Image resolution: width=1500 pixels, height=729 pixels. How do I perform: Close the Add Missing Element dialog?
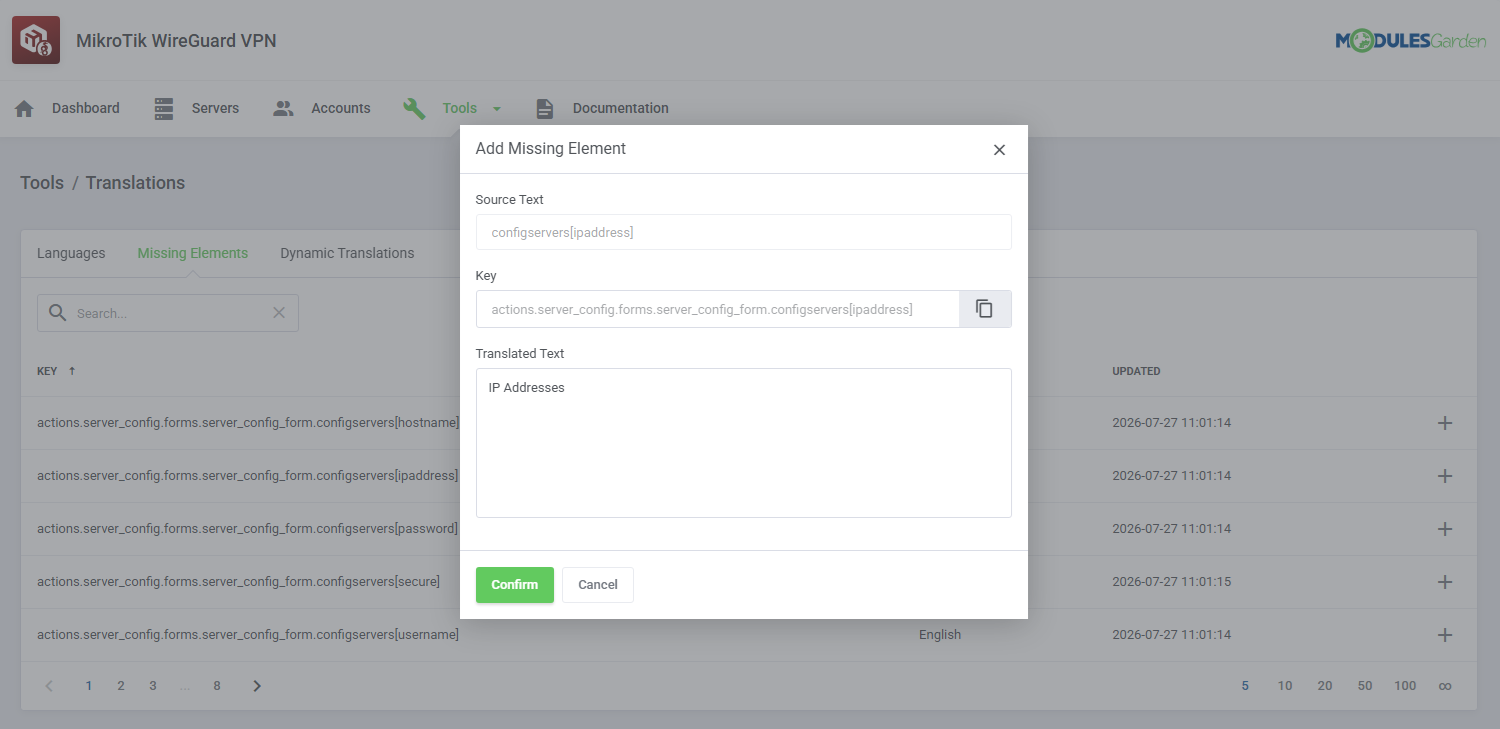point(999,150)
